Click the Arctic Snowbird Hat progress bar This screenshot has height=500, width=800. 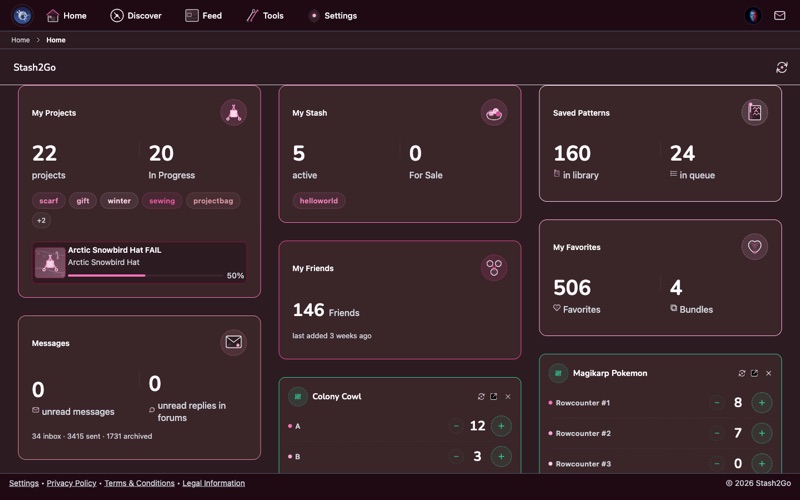(x=144, y=275)
